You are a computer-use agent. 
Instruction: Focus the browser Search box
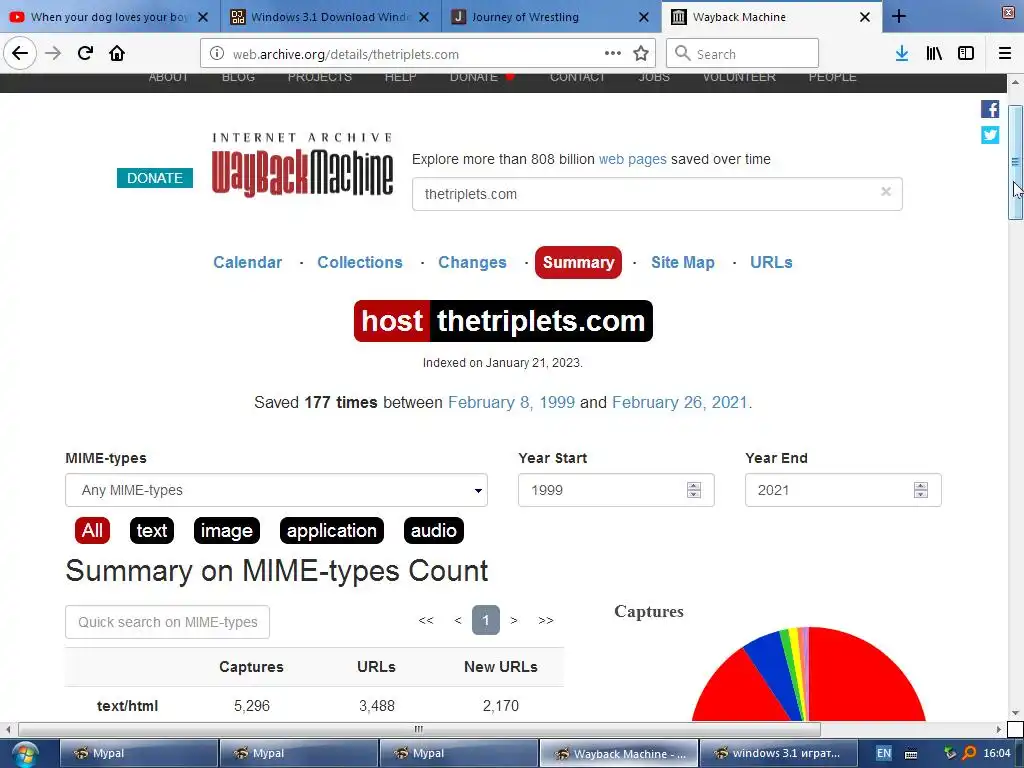point(742,54)
